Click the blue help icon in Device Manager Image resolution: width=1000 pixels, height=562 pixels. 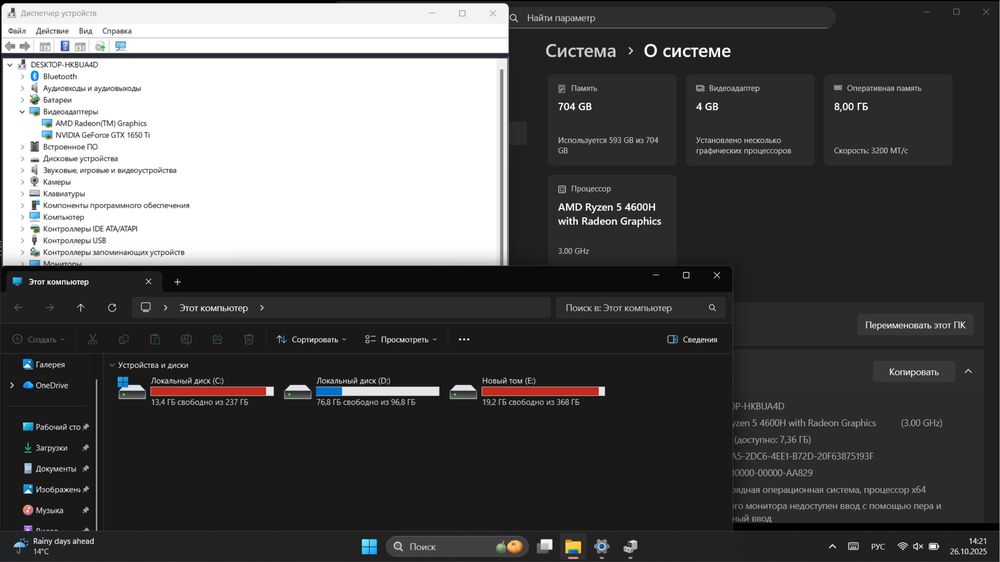(x=64, y=46)
